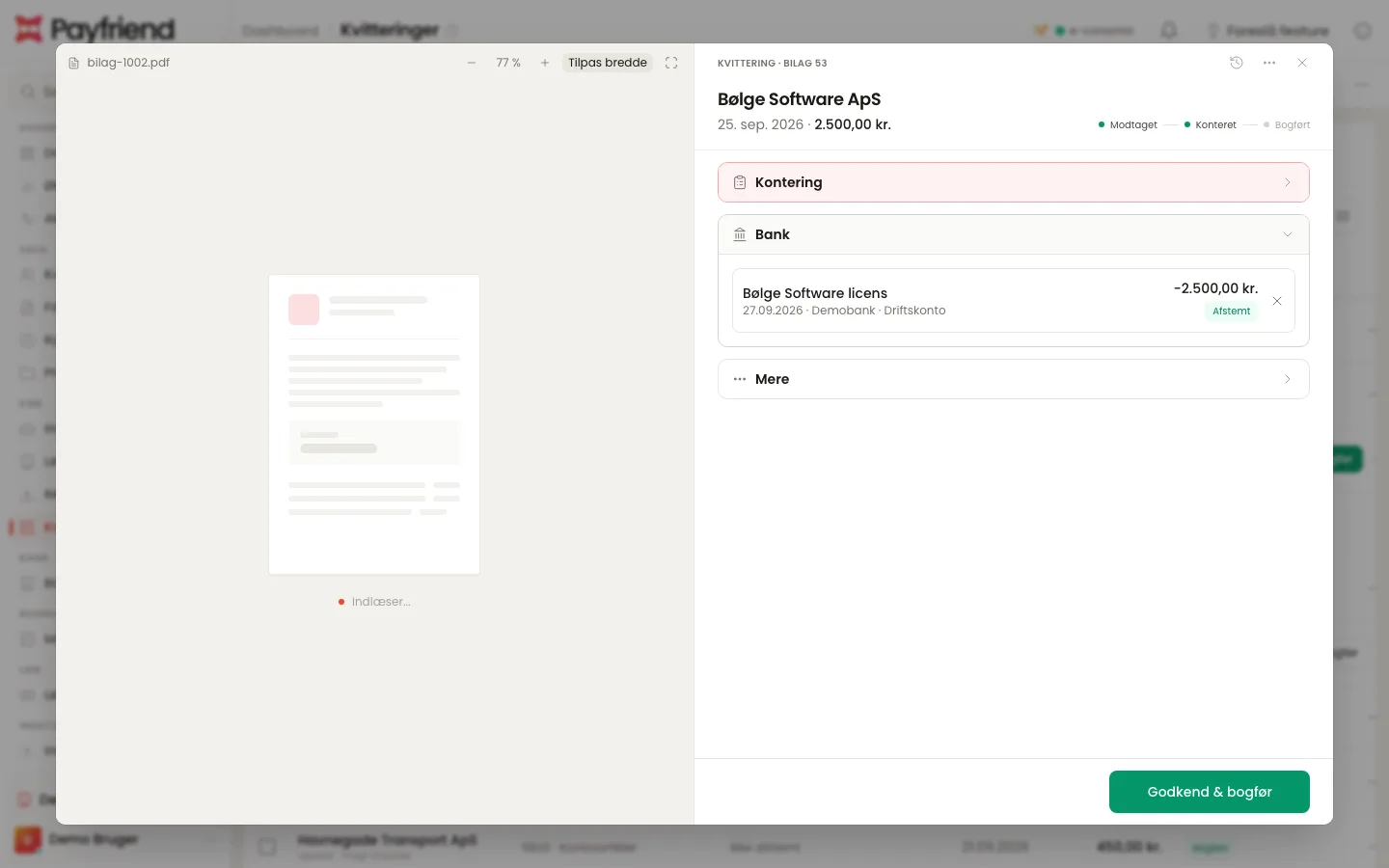Open notifications bell in the background header
The width and height of the screenshot is (1389, 868).
pos(1169,31)
